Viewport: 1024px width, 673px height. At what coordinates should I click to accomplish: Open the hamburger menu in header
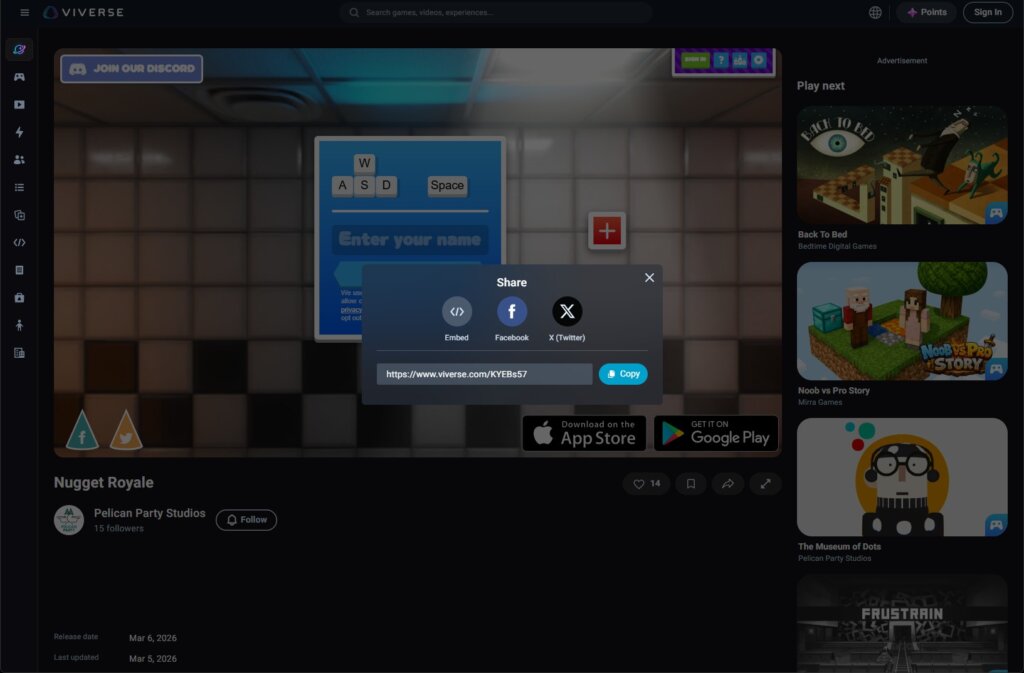25,12
